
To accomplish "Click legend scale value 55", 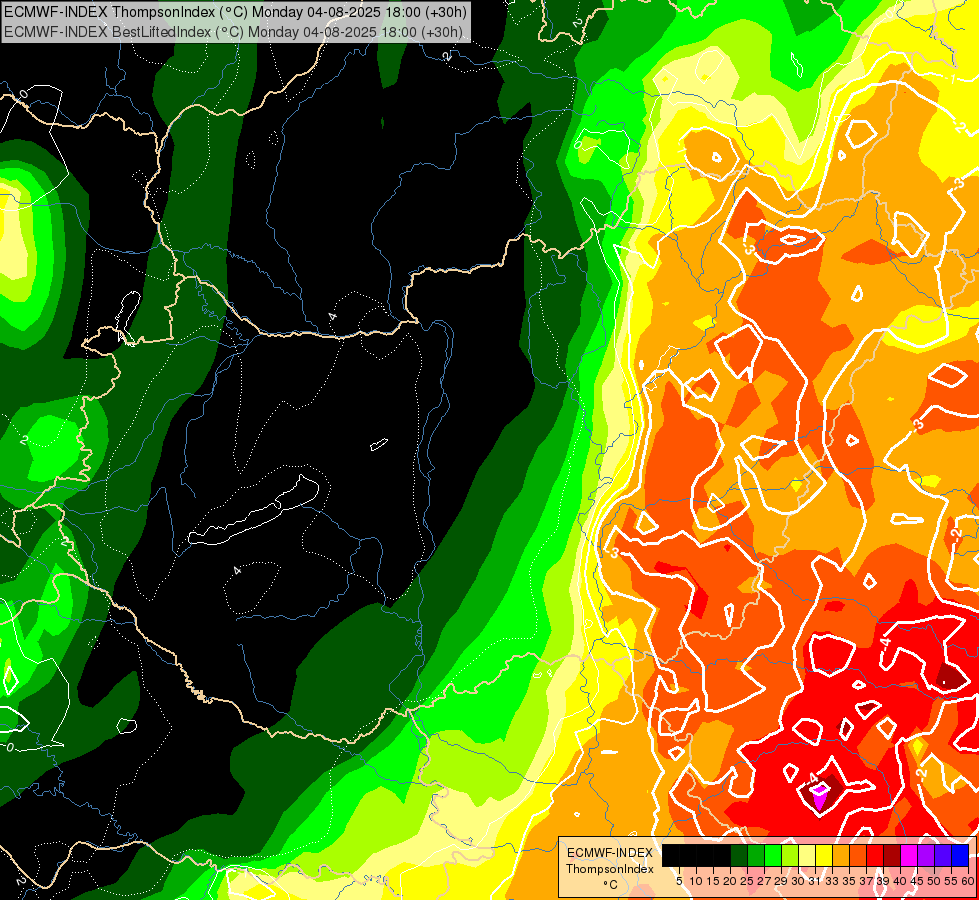I will (952, 881).
